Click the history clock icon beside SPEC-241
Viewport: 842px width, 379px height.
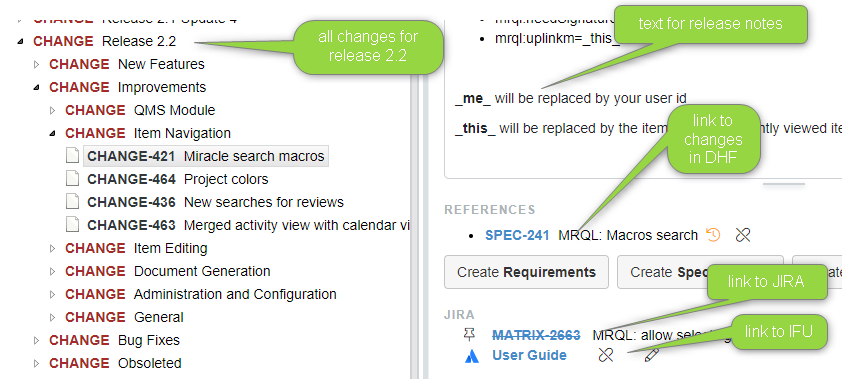tap(713, 235)
